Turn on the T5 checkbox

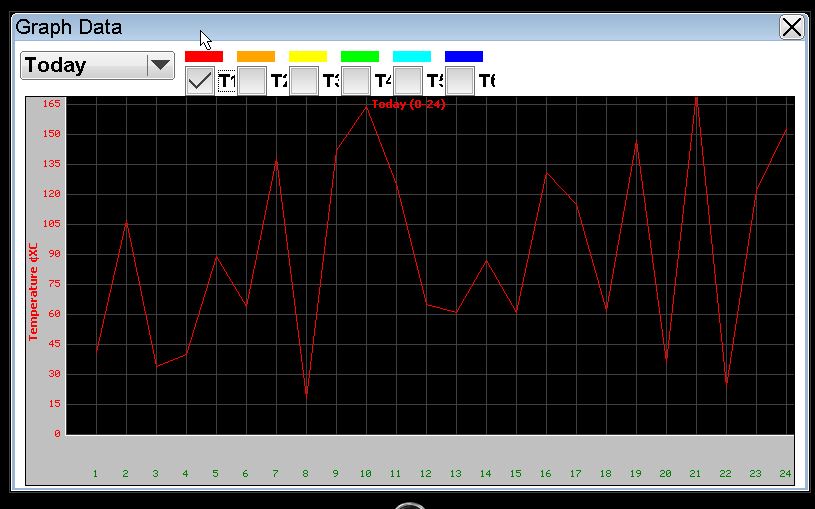408,81
